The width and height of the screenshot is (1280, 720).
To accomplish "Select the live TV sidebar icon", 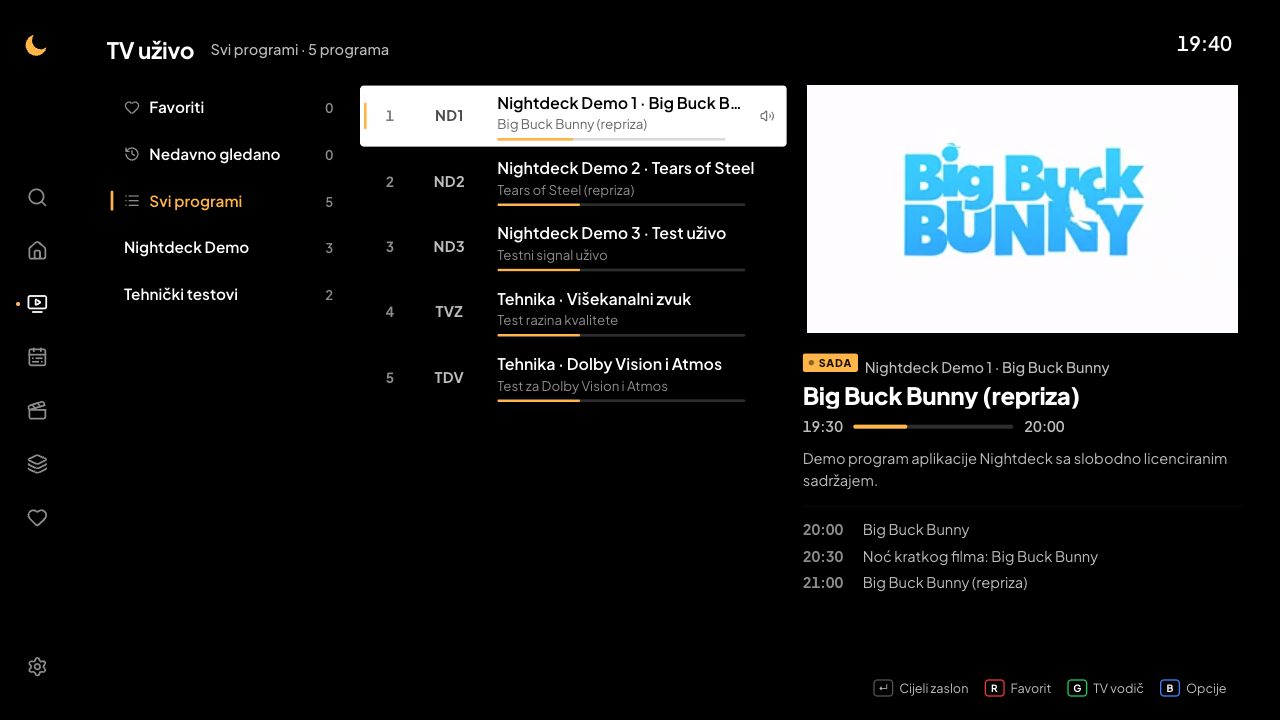I will tap(37, 303).
